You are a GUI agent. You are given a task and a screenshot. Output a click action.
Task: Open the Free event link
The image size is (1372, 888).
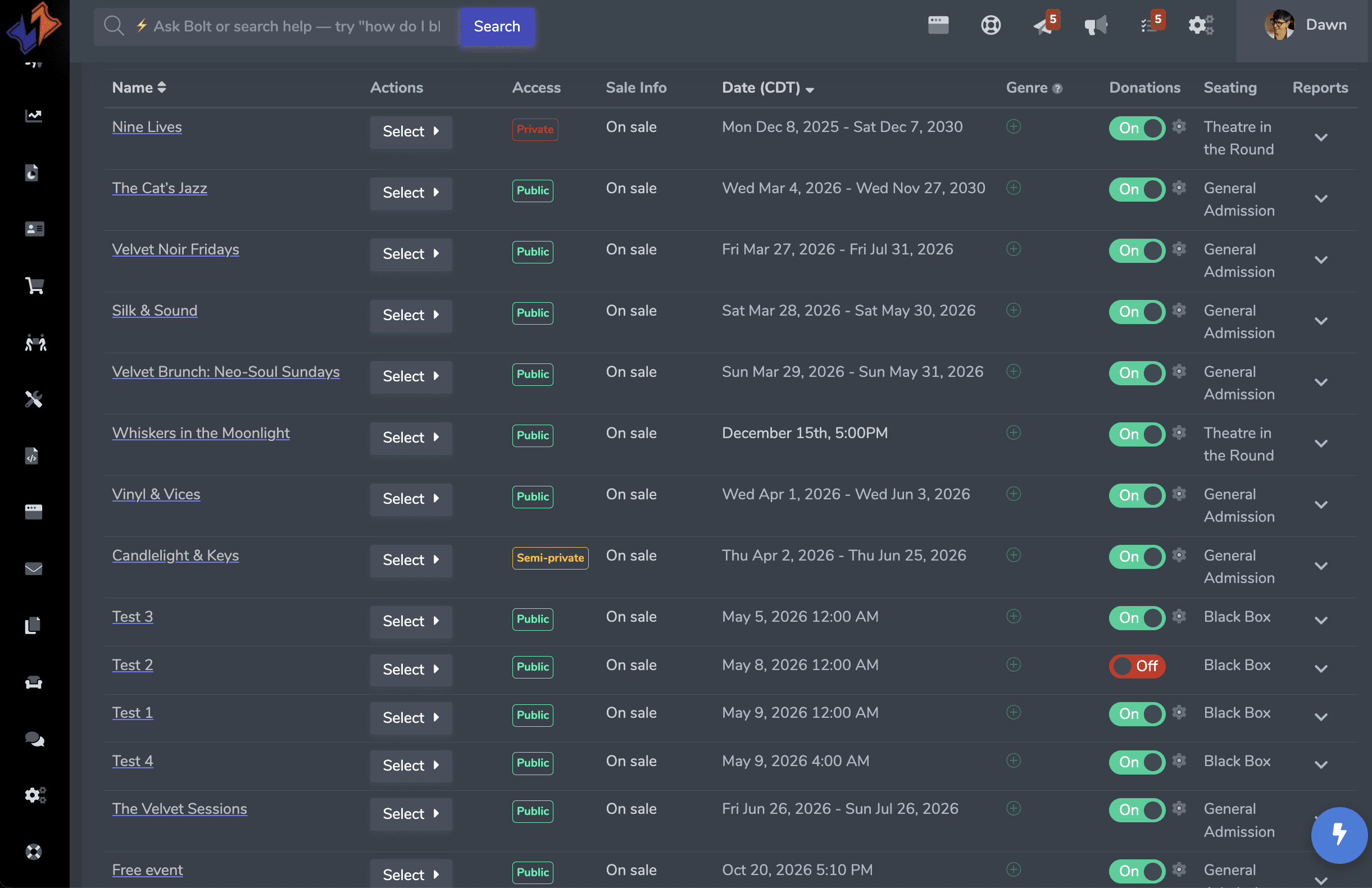click(147, 870)
